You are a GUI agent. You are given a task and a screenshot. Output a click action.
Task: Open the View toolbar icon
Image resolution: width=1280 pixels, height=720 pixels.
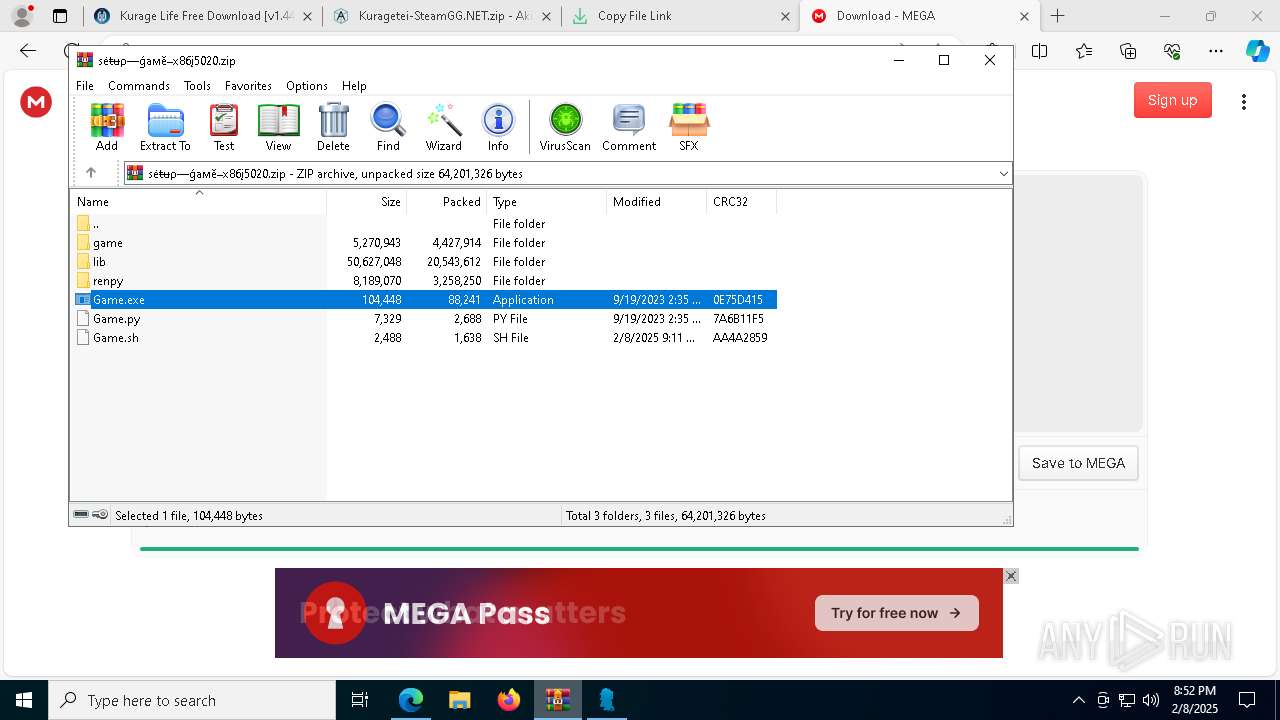point(278,127)
